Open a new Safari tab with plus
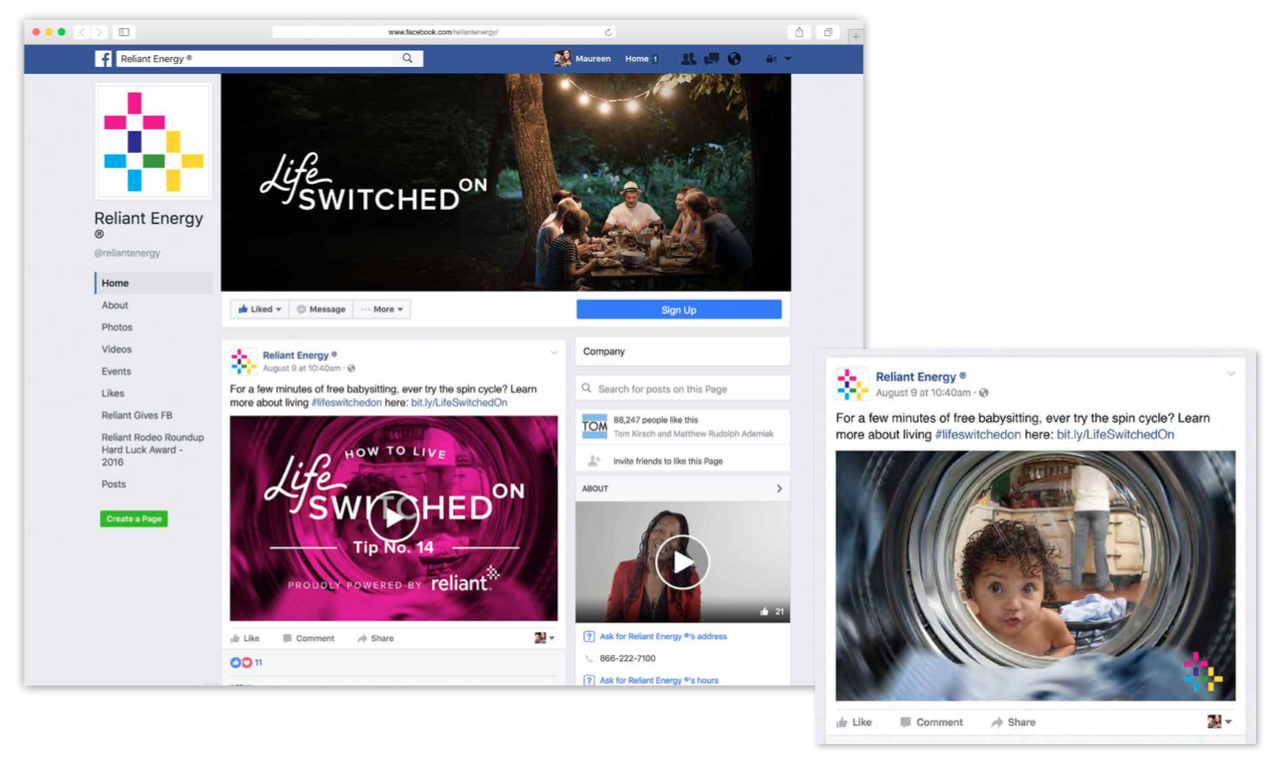 click(855, 36)
